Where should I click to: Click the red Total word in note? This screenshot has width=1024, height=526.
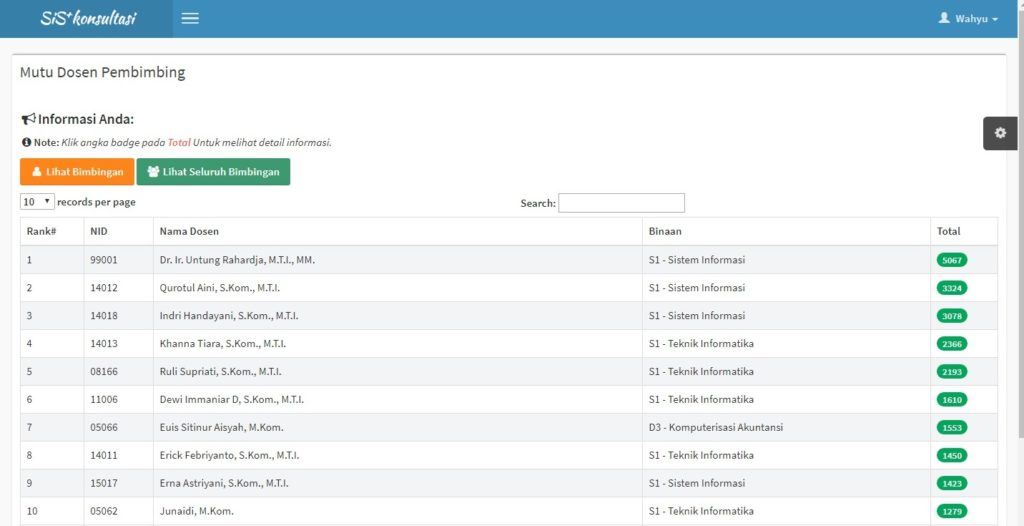pos(179,142)
